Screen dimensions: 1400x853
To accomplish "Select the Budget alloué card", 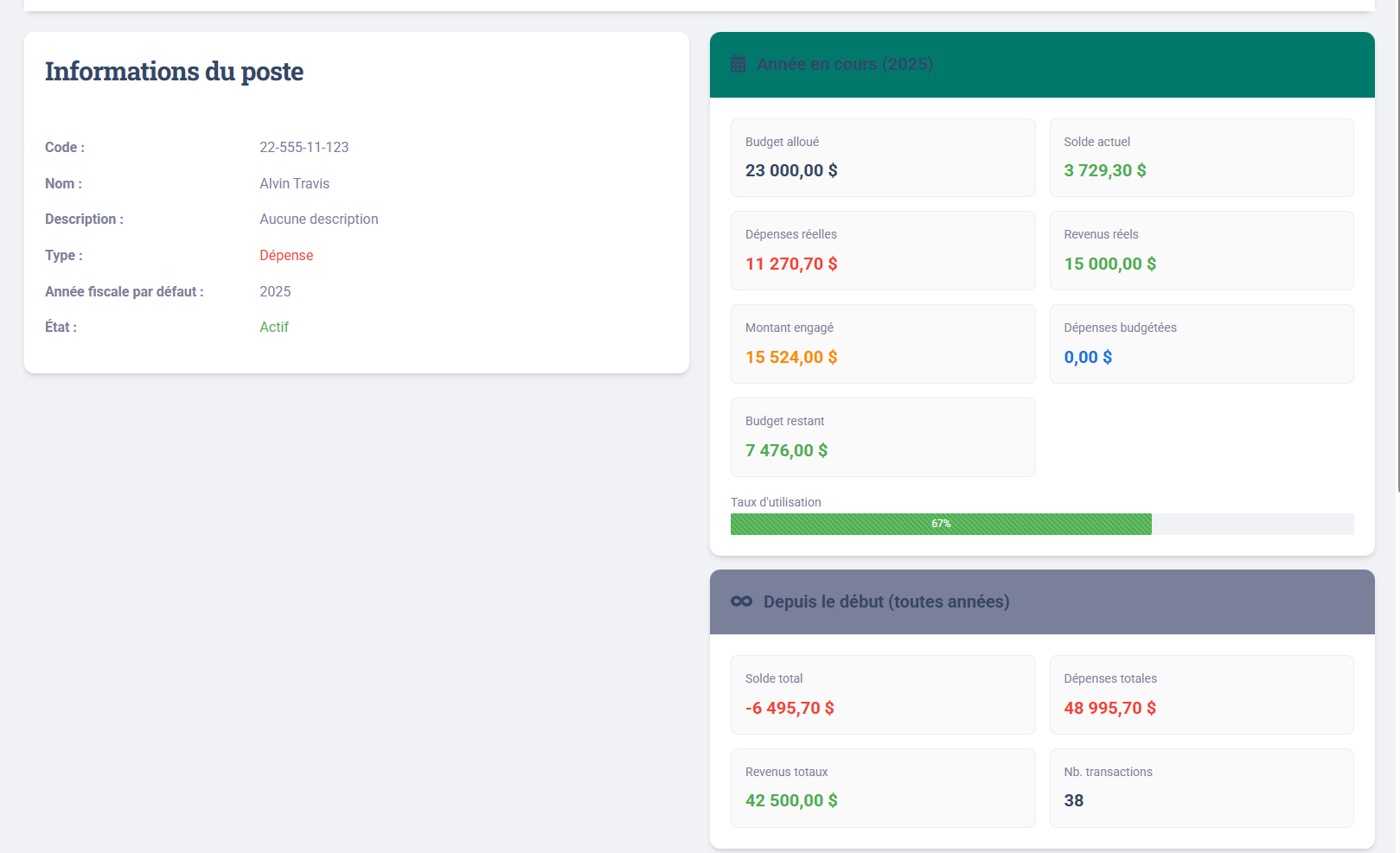I will click(882, 157).
